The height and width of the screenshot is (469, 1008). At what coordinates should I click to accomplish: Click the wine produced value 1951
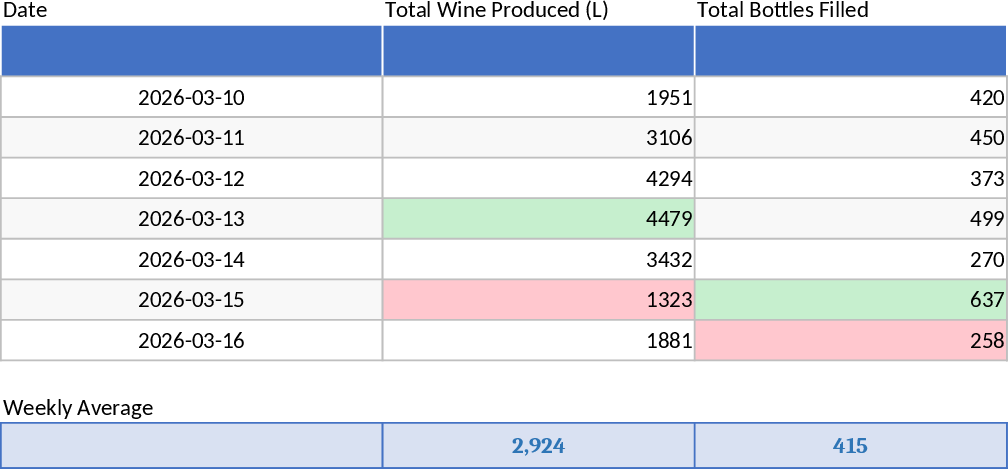[538, 98]
